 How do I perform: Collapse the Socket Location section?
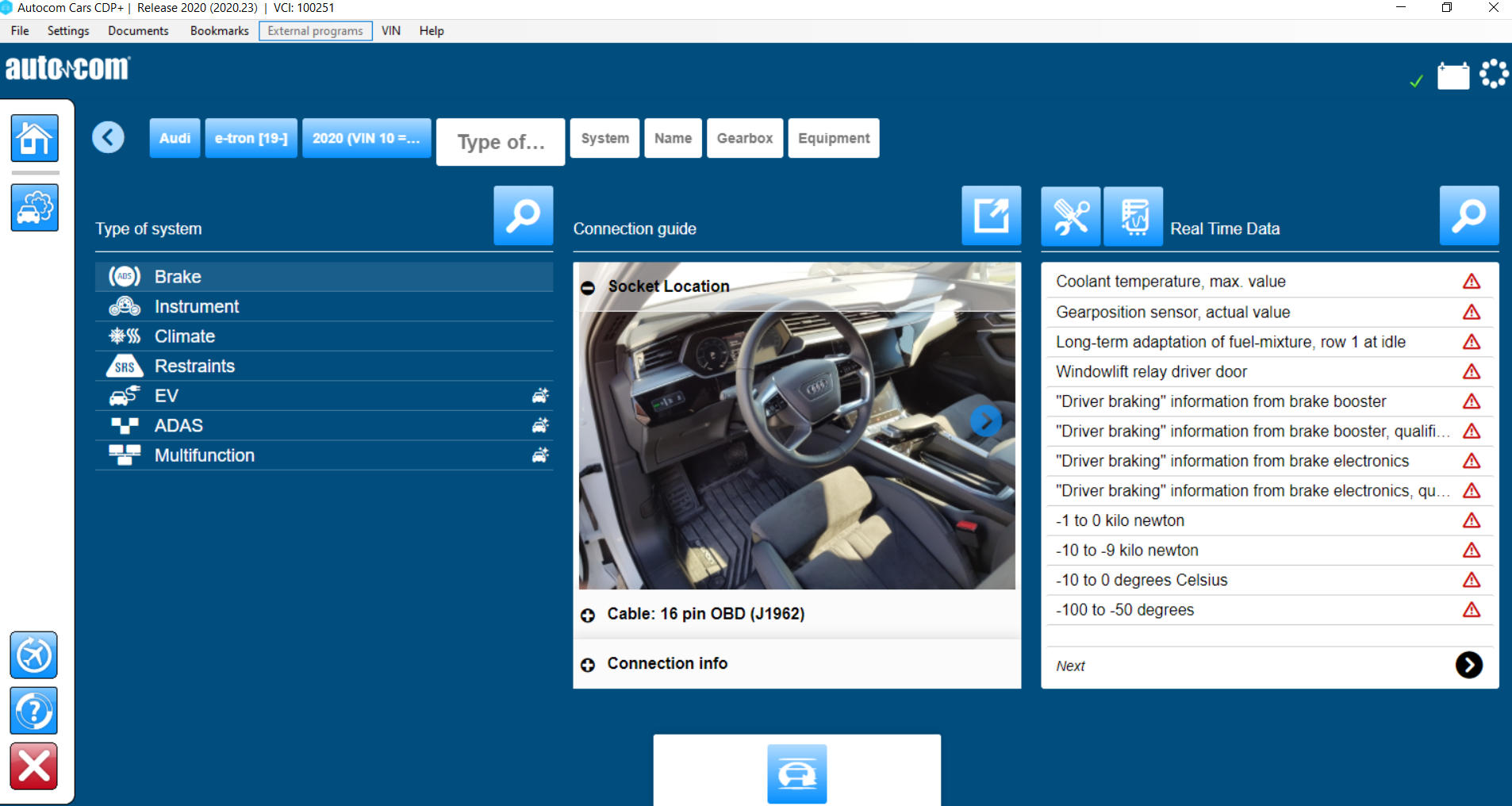point(588,286)
